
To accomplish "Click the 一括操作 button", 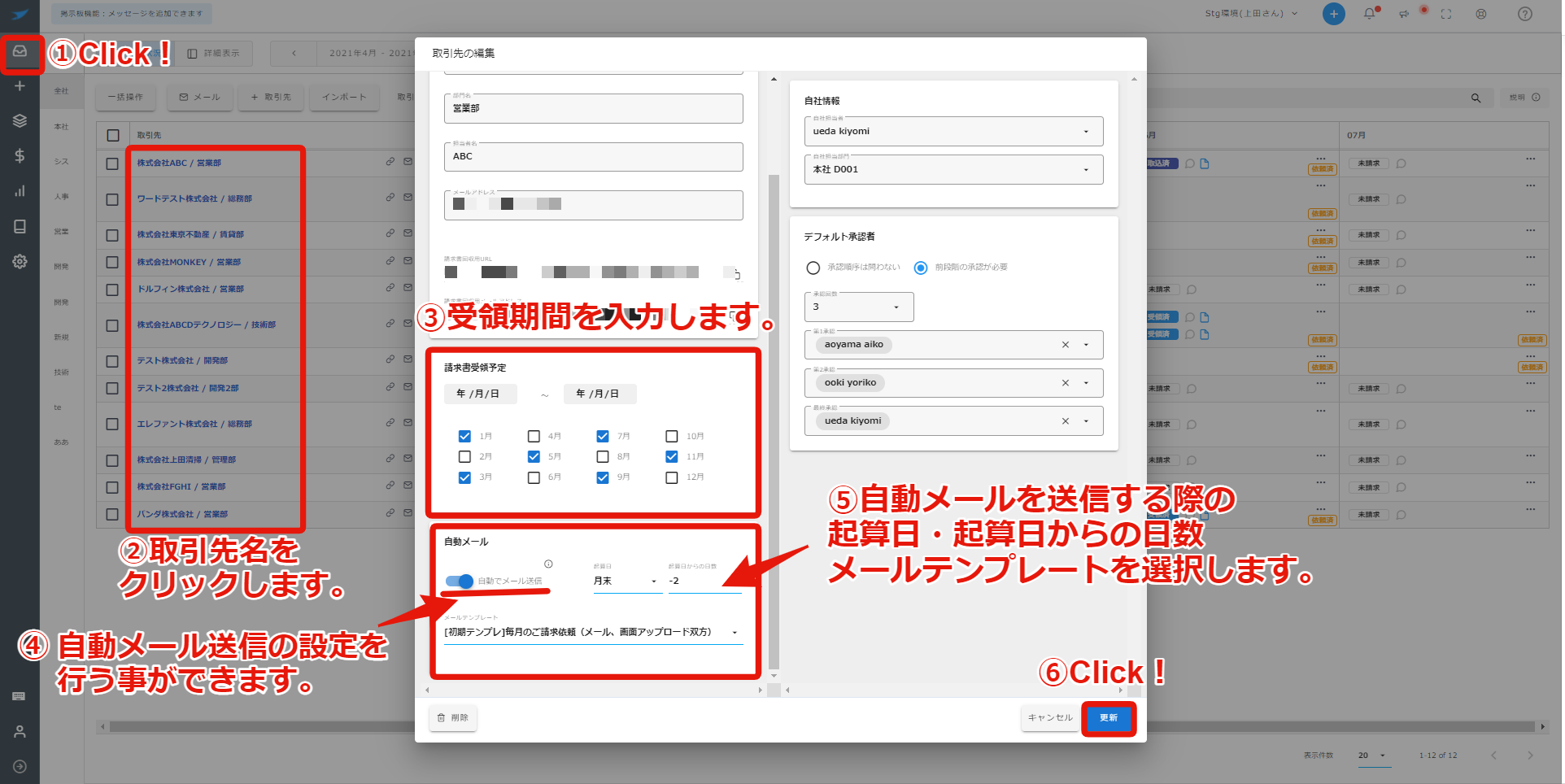I will coord(125,98).
